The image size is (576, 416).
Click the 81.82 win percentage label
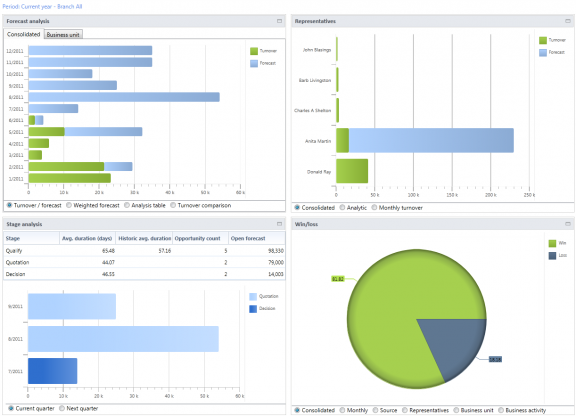[338, 279]
